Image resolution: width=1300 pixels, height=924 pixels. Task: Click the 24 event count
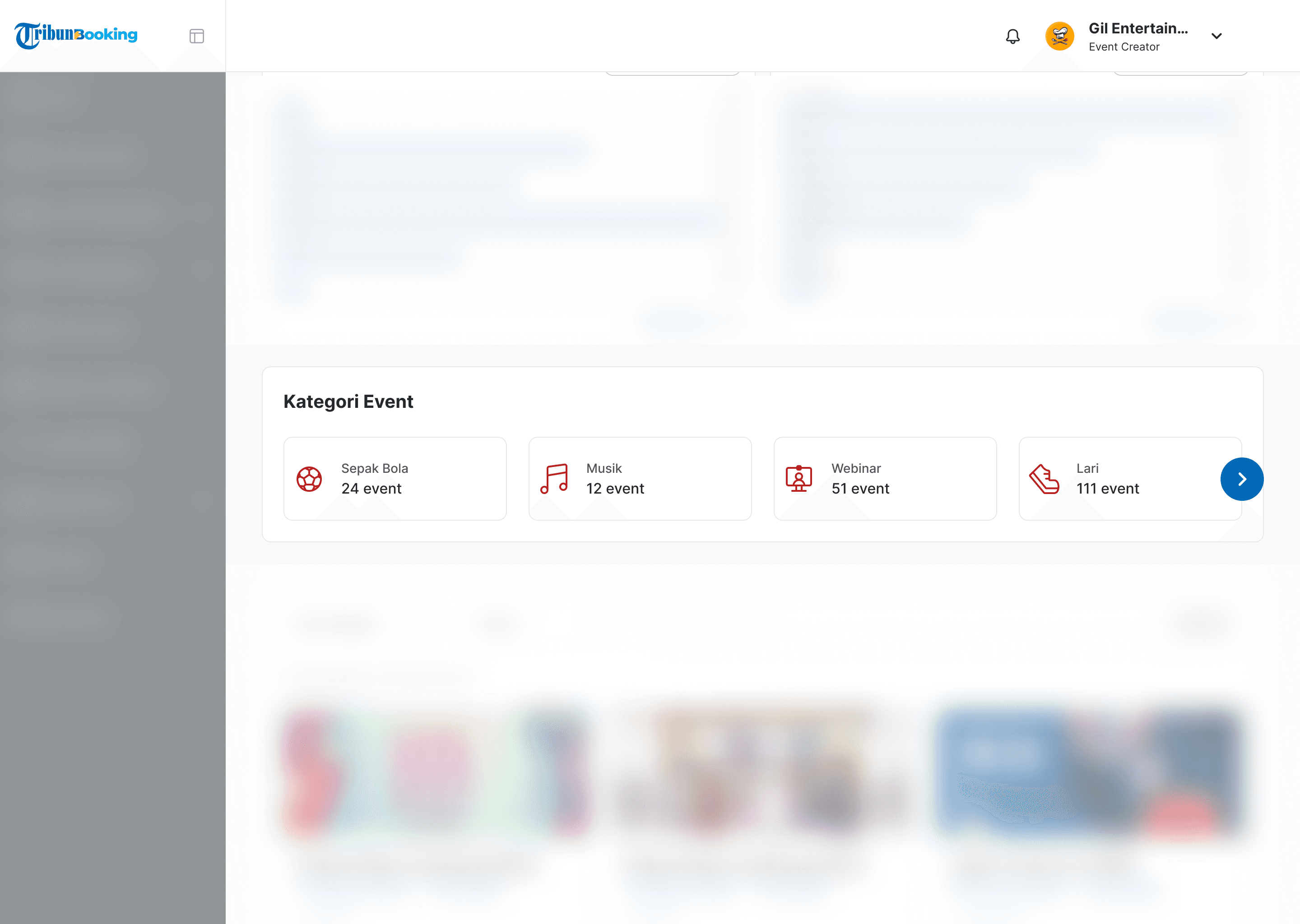coord(371,489)
